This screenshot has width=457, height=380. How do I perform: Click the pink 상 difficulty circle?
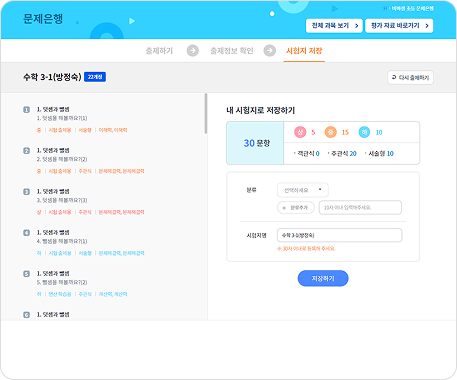(x=300, y=132)
